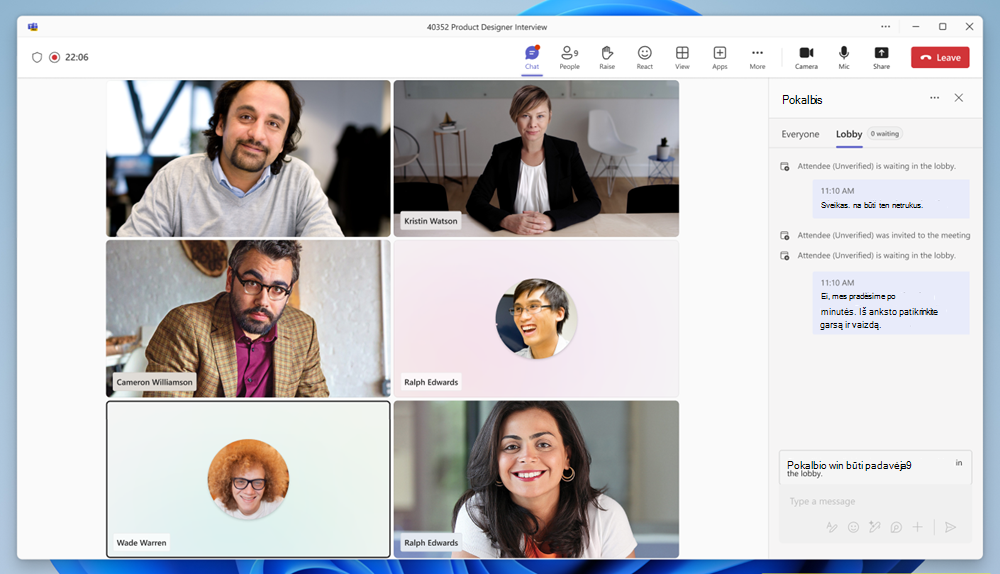Image resolution: width=1000 pixels, height=574 pixels.
Task: Open the message formatting options
Action: [x=832, y=527]
